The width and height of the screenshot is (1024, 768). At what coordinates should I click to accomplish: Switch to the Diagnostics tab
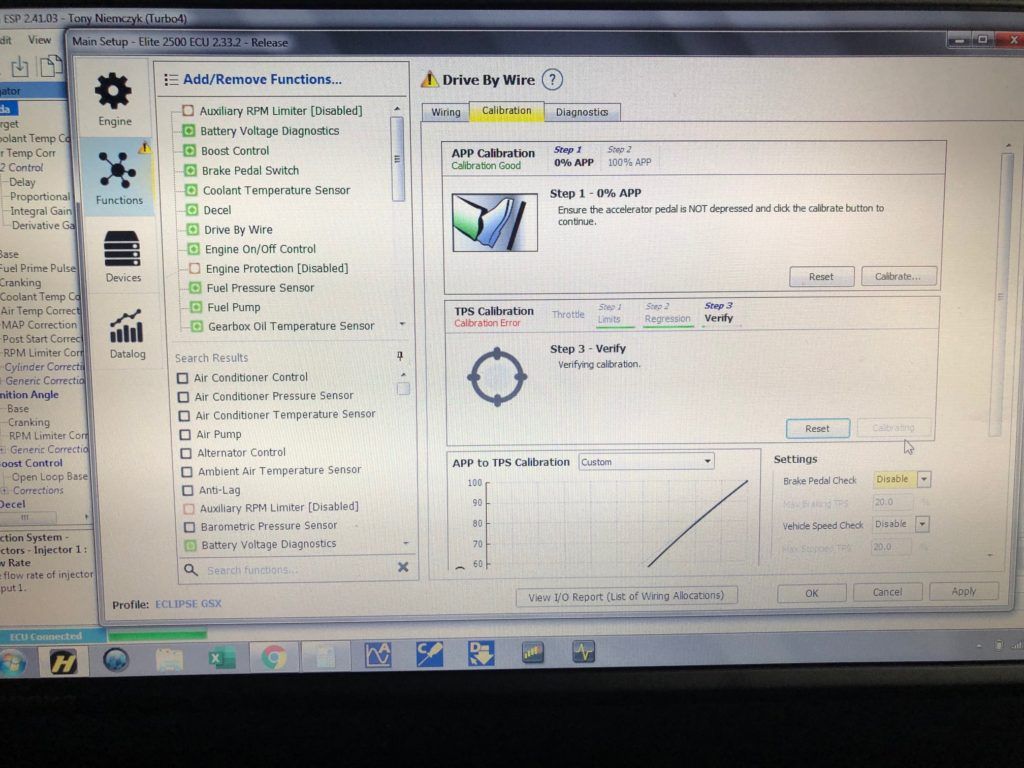click(582, 112)
